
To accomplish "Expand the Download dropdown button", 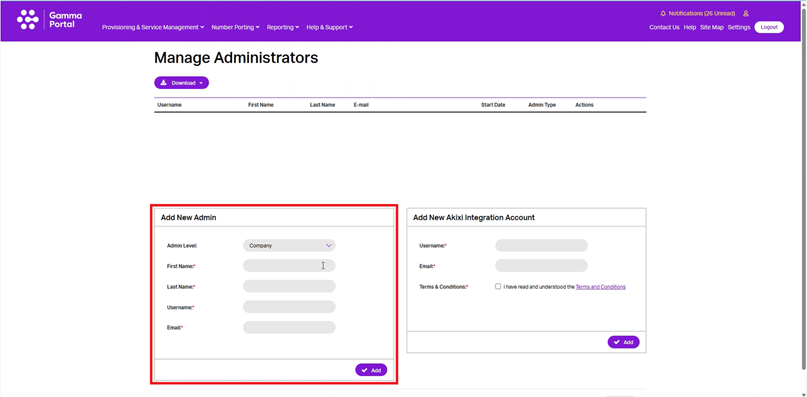I will click(x=182, y=83).
